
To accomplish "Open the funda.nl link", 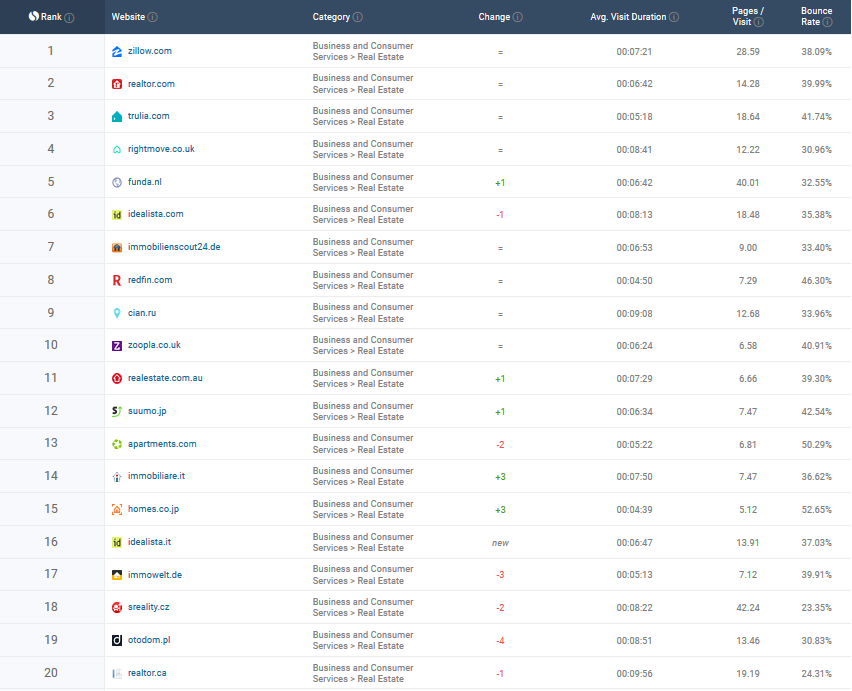I will 145,182.
